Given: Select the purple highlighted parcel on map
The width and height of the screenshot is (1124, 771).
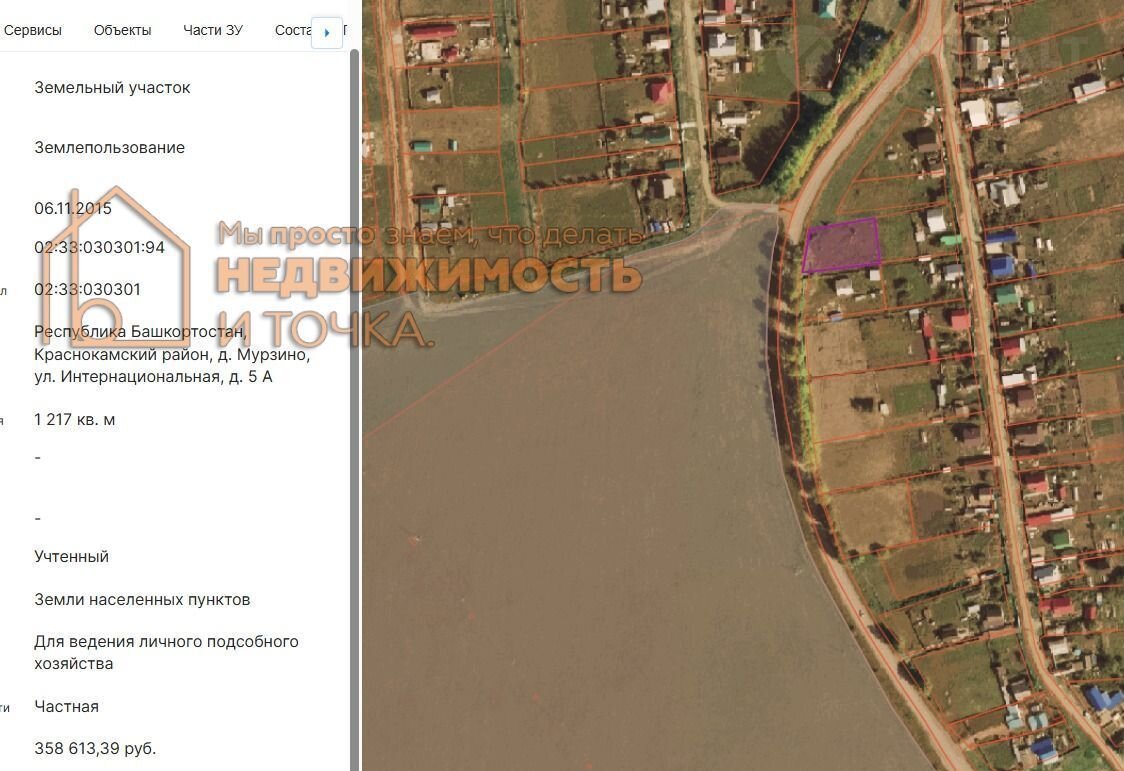Looking at the screenshot, I should 841,247.
